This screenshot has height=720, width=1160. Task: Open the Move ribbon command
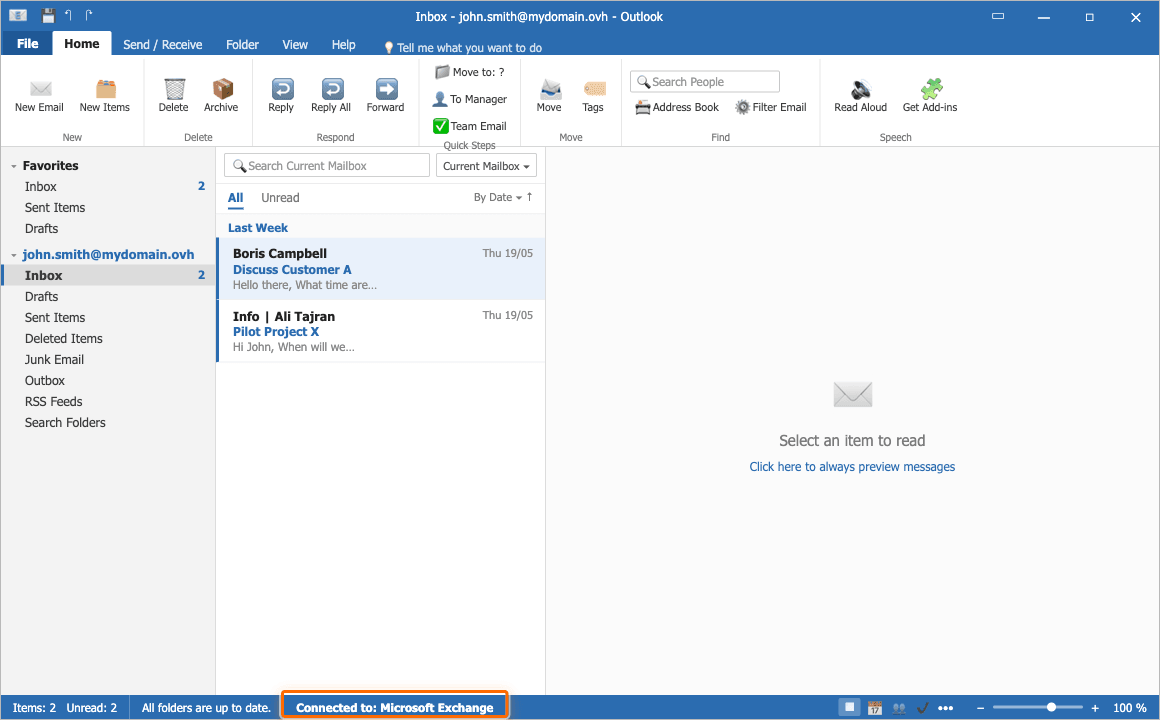[x=549, y=96]
